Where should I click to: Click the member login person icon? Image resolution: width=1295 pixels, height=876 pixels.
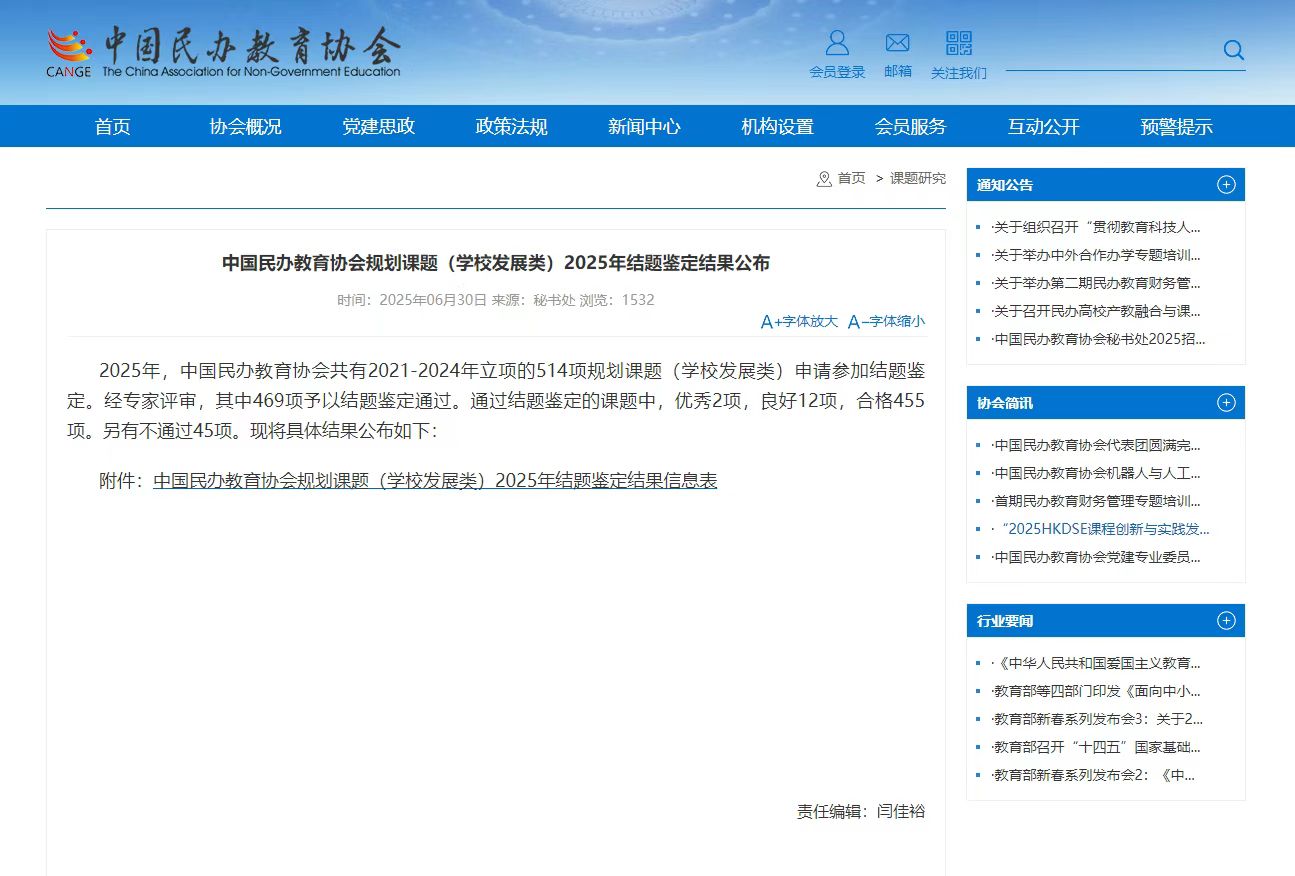[837, 43]
